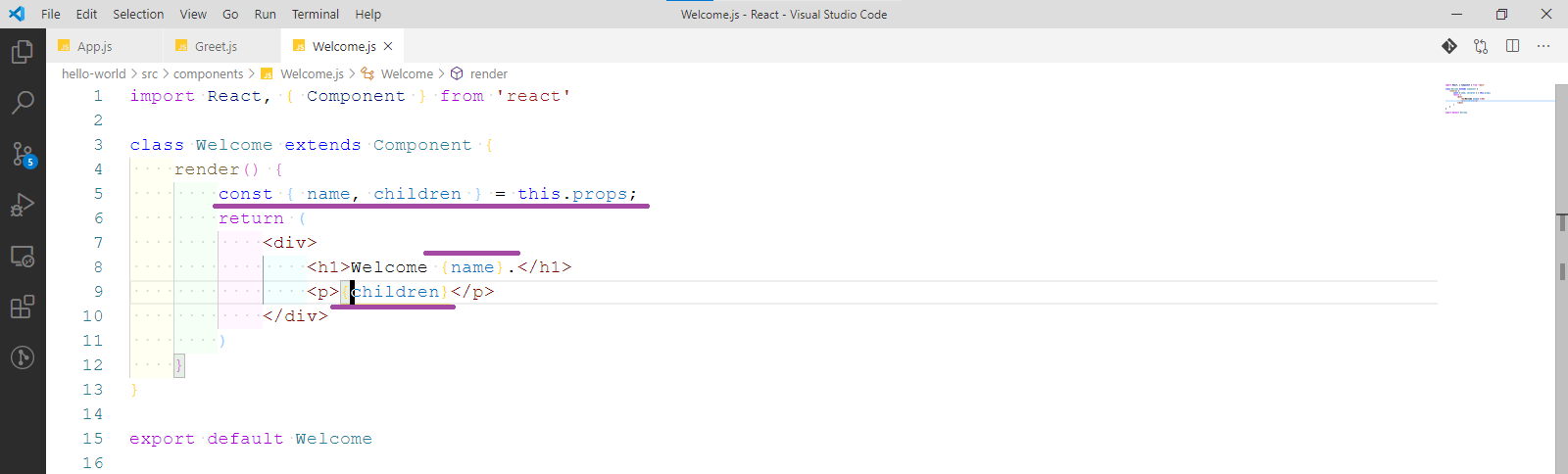Select the Welcome.js tab
The image size is (1568, 474).
pos(344,46)
